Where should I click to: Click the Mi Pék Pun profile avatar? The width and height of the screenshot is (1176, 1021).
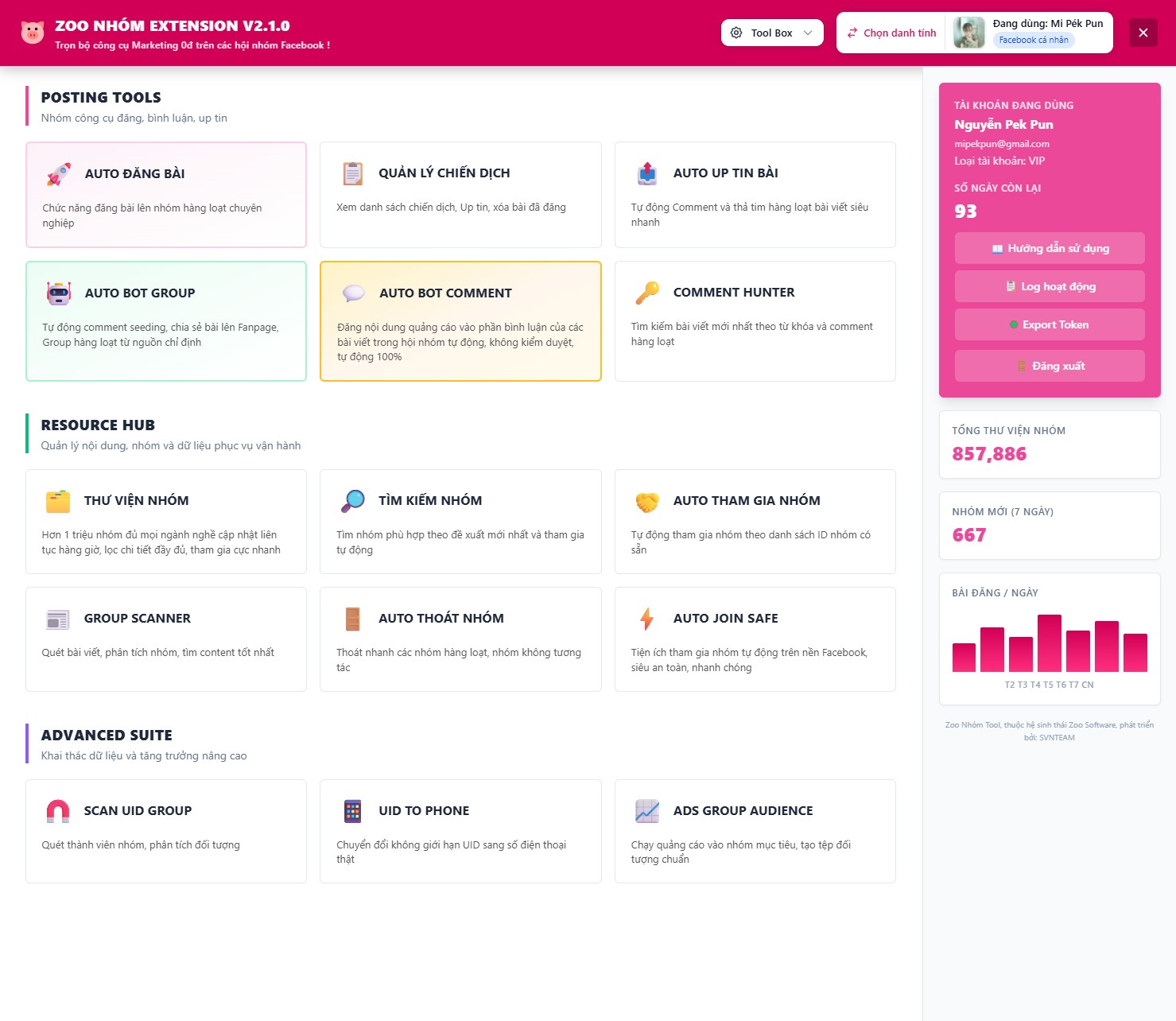[x=968, y=33]
